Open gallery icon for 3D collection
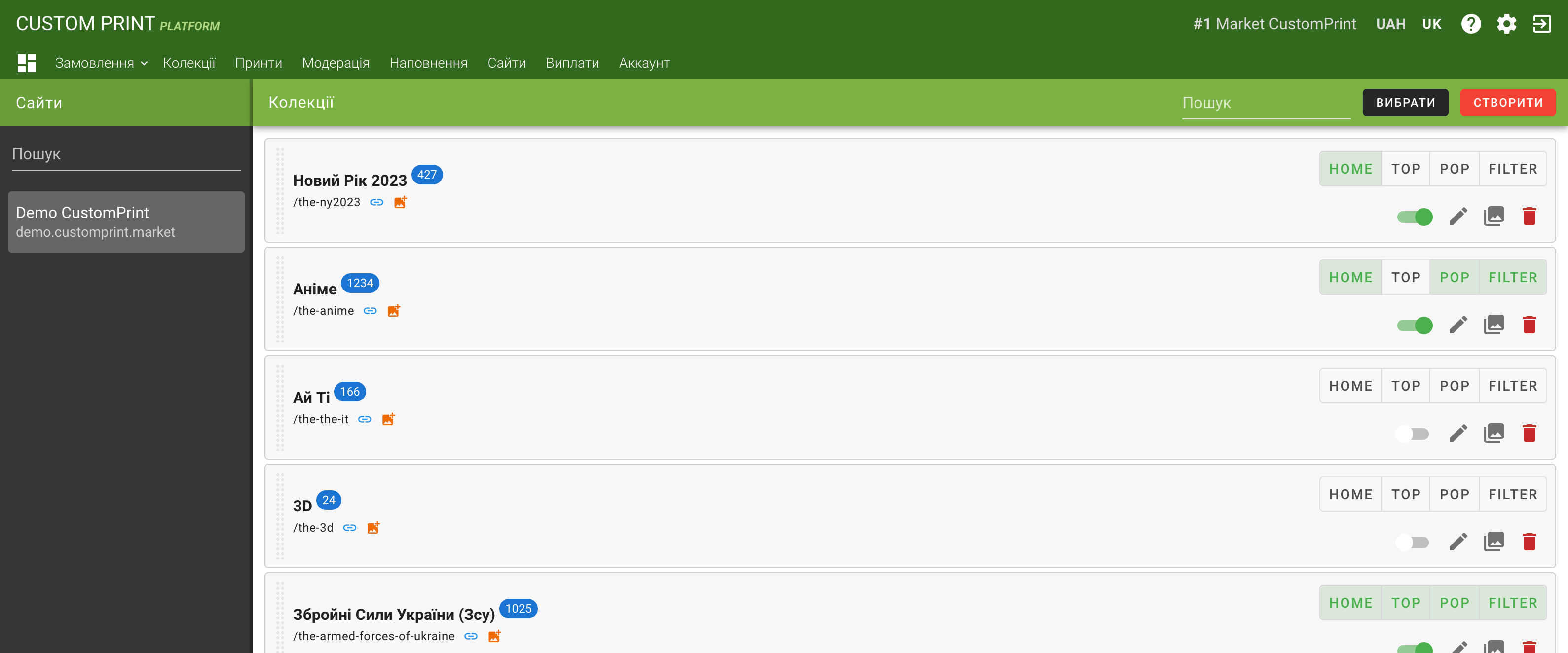Screen dimensions: 1568x653 [1493, 542]
